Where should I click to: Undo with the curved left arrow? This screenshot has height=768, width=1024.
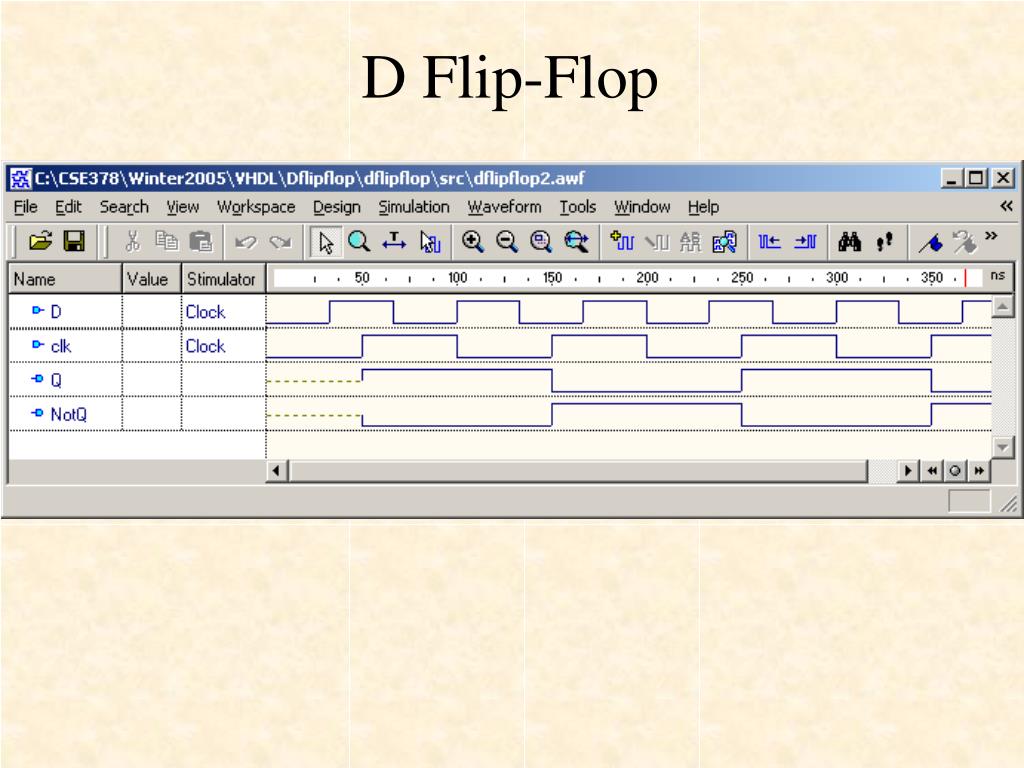[x=246, y=242]
